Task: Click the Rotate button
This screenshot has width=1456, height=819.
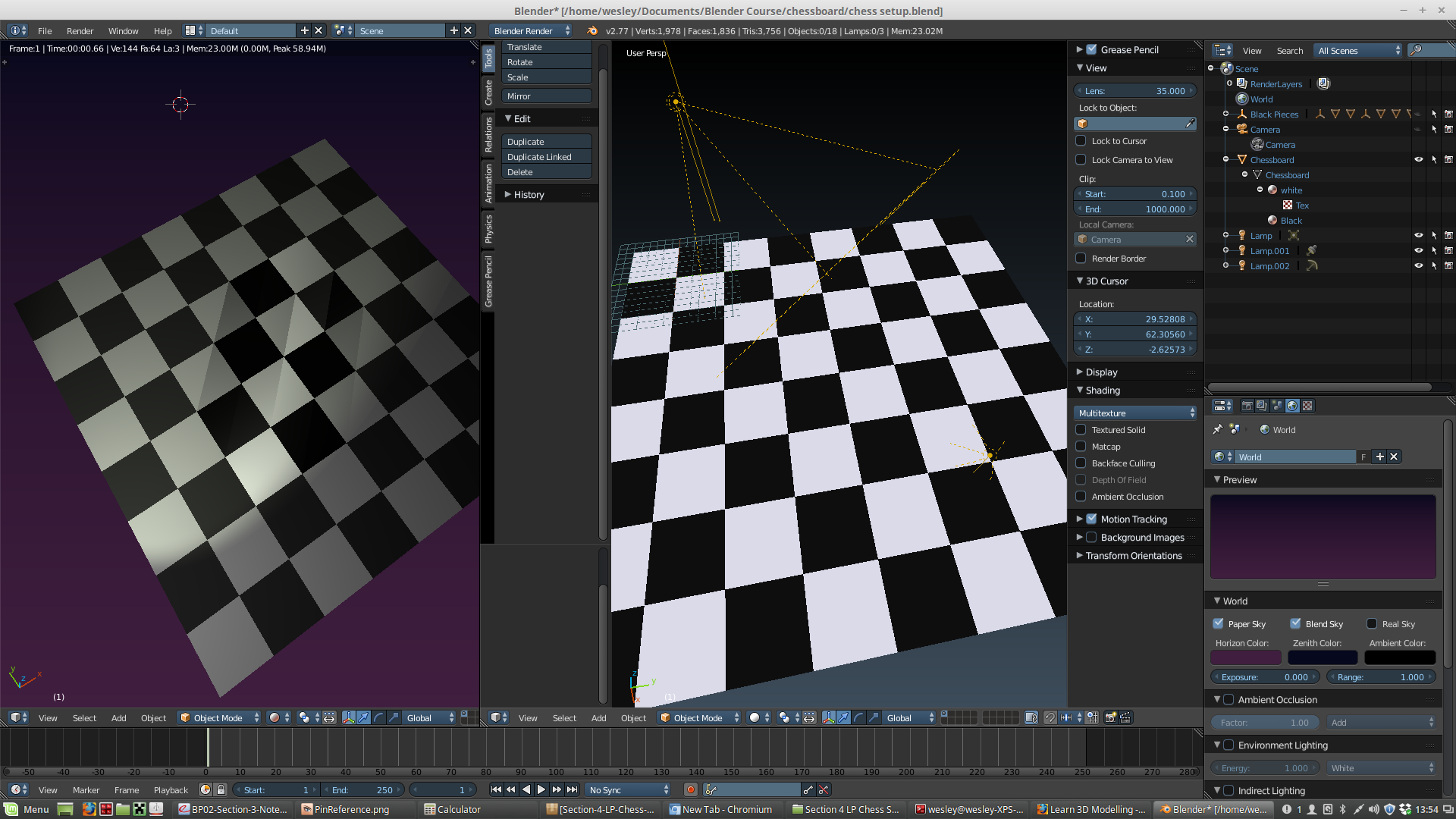Action: point(546,62)
